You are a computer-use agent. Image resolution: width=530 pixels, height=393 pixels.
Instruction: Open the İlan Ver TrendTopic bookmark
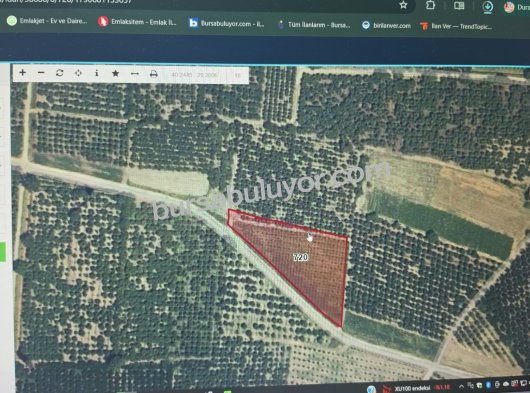456,26
